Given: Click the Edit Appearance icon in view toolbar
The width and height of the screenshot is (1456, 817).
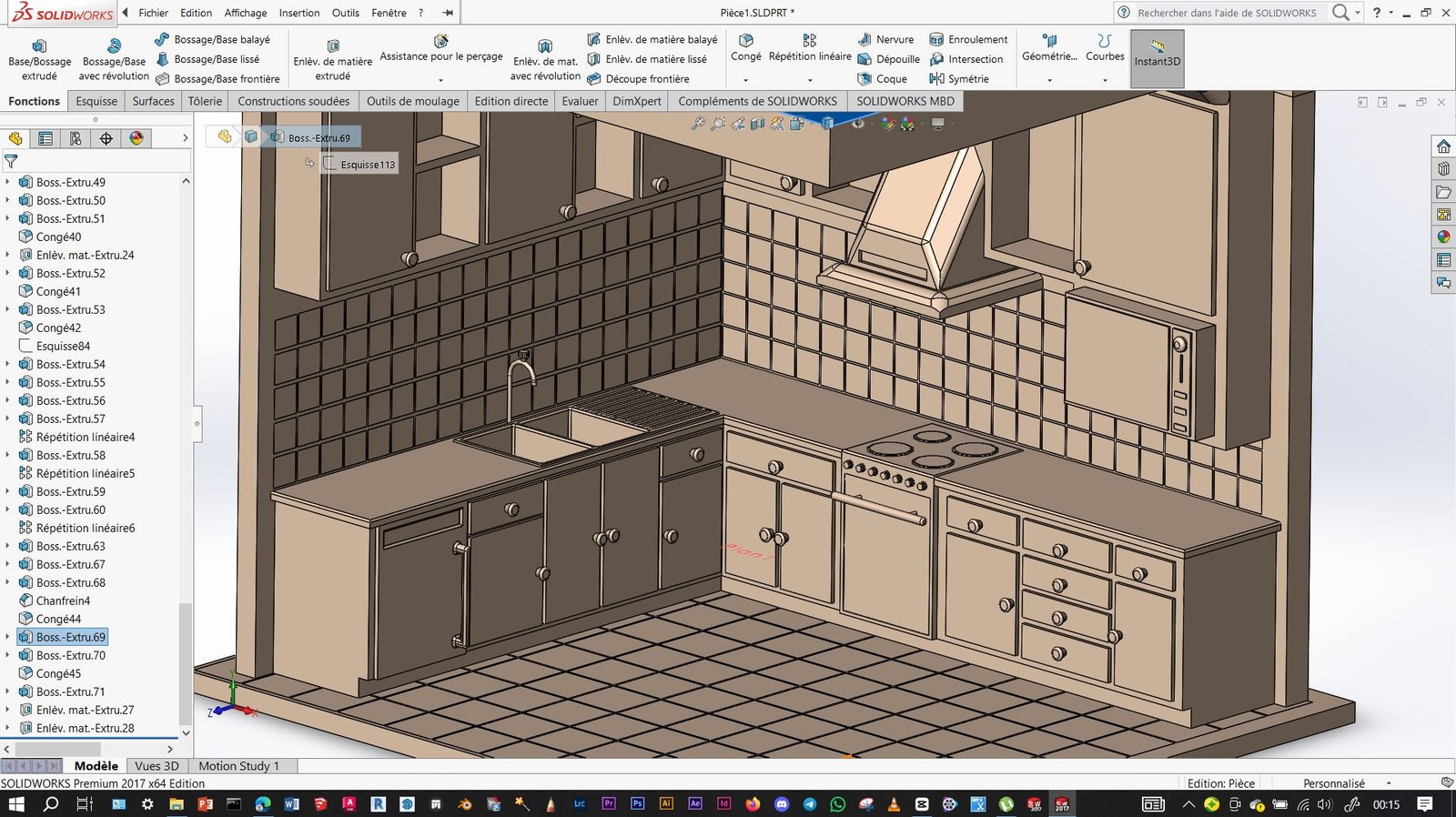Looking at the screenshot, I should coord(887,124).
